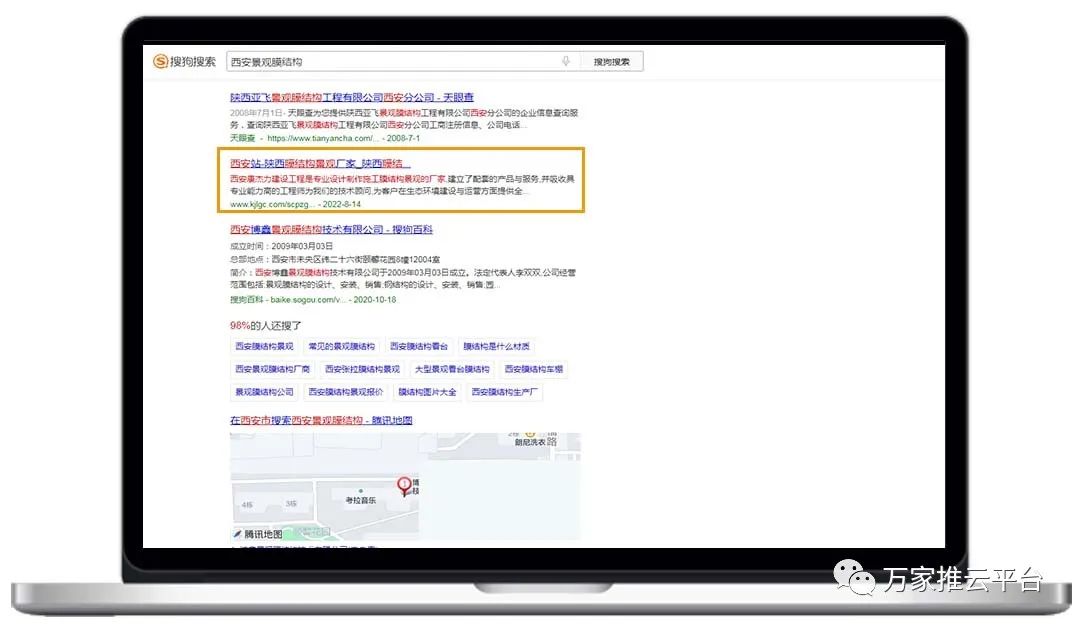This screenshot has width=1080, height=628.
Task: Select related search 西安膜结构景观报价
Action: click(x=345, y=393)
